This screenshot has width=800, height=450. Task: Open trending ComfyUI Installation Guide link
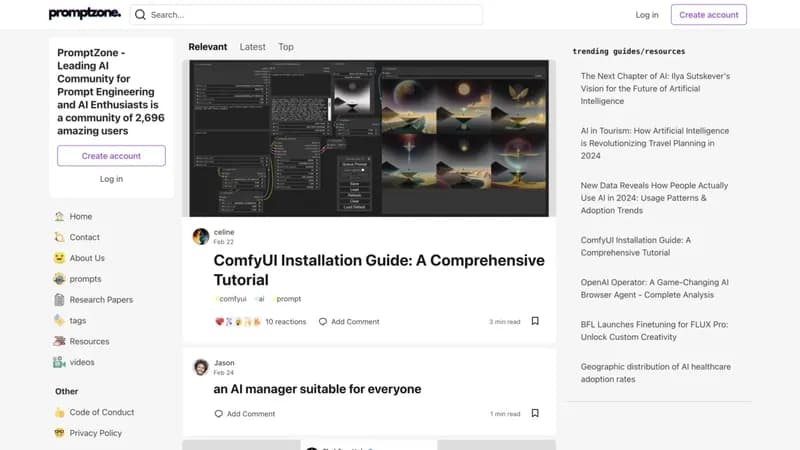pos(636,246)
